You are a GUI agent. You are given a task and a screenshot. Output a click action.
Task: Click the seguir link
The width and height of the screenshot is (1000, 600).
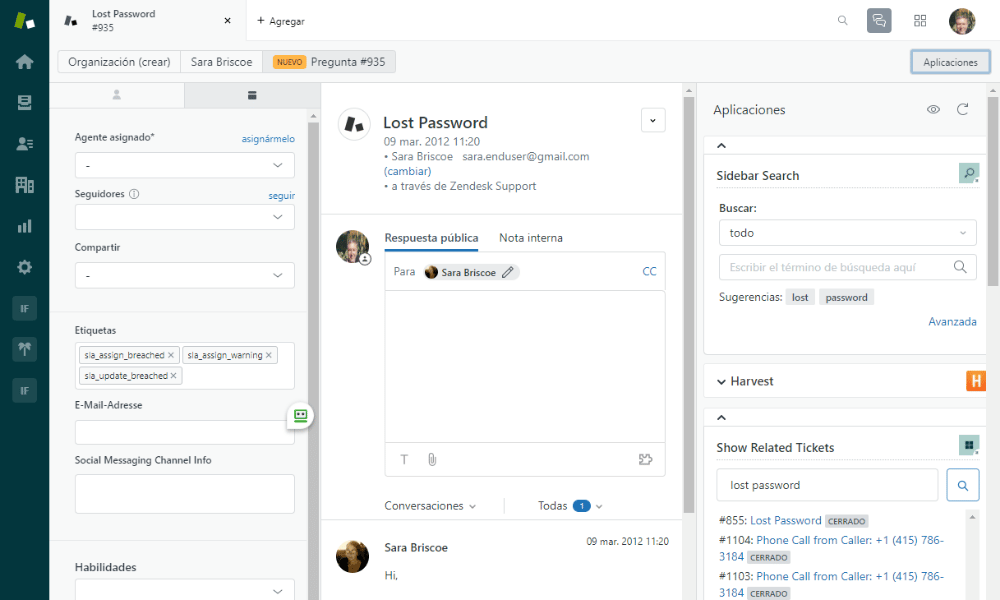pyautogui.click(x=281, y=196)
